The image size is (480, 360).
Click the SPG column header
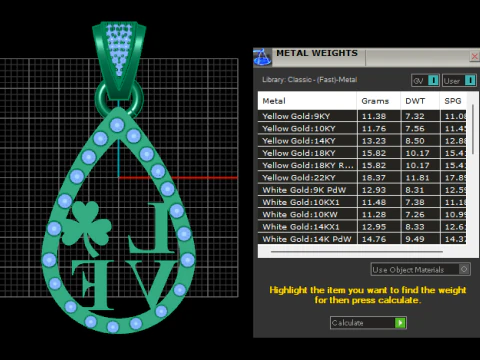453,101
